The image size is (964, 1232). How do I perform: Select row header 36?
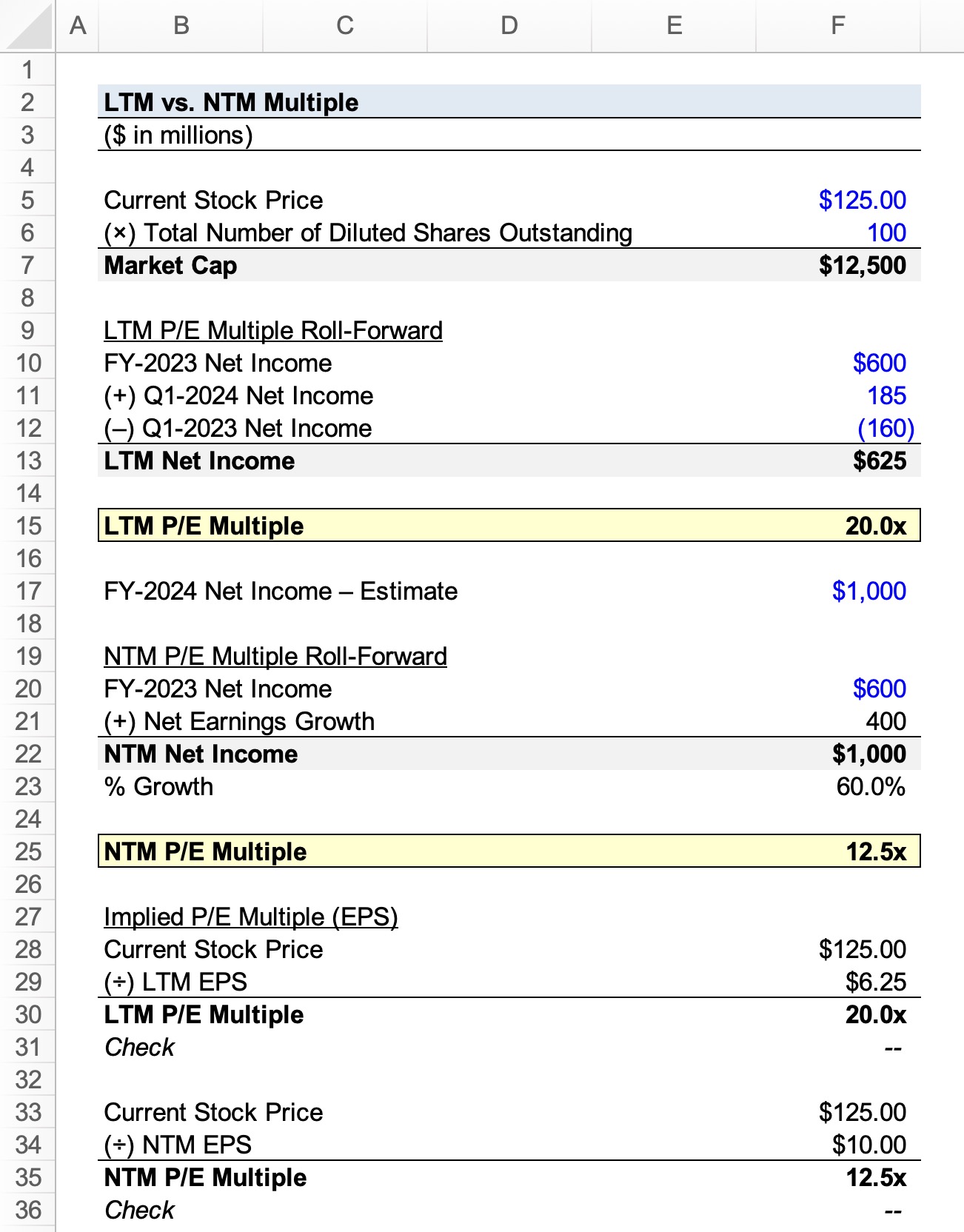coord(27,1210)
